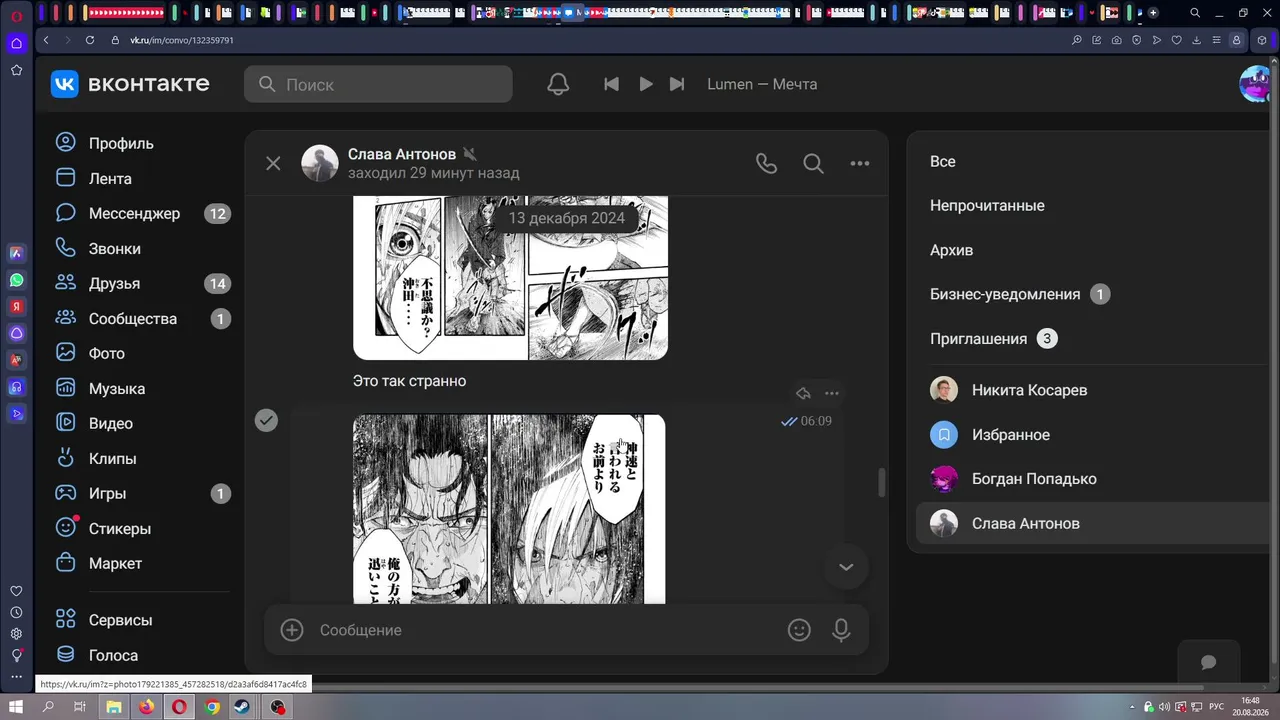The height and width of the screenshot is (720, 1280).
Task: Reload the page in Opera
Action: 89,40
